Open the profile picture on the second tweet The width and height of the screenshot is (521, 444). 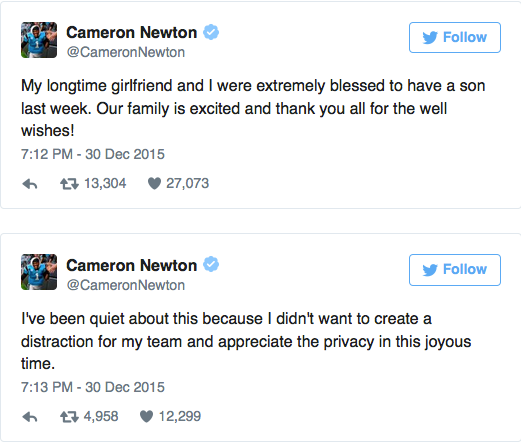pos(39,272)
